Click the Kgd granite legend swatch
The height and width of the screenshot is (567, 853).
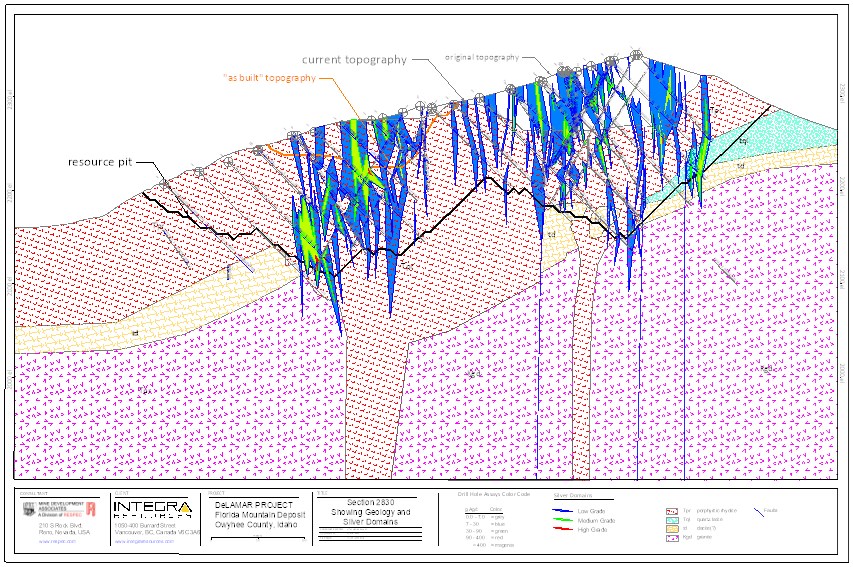point(671,539)
